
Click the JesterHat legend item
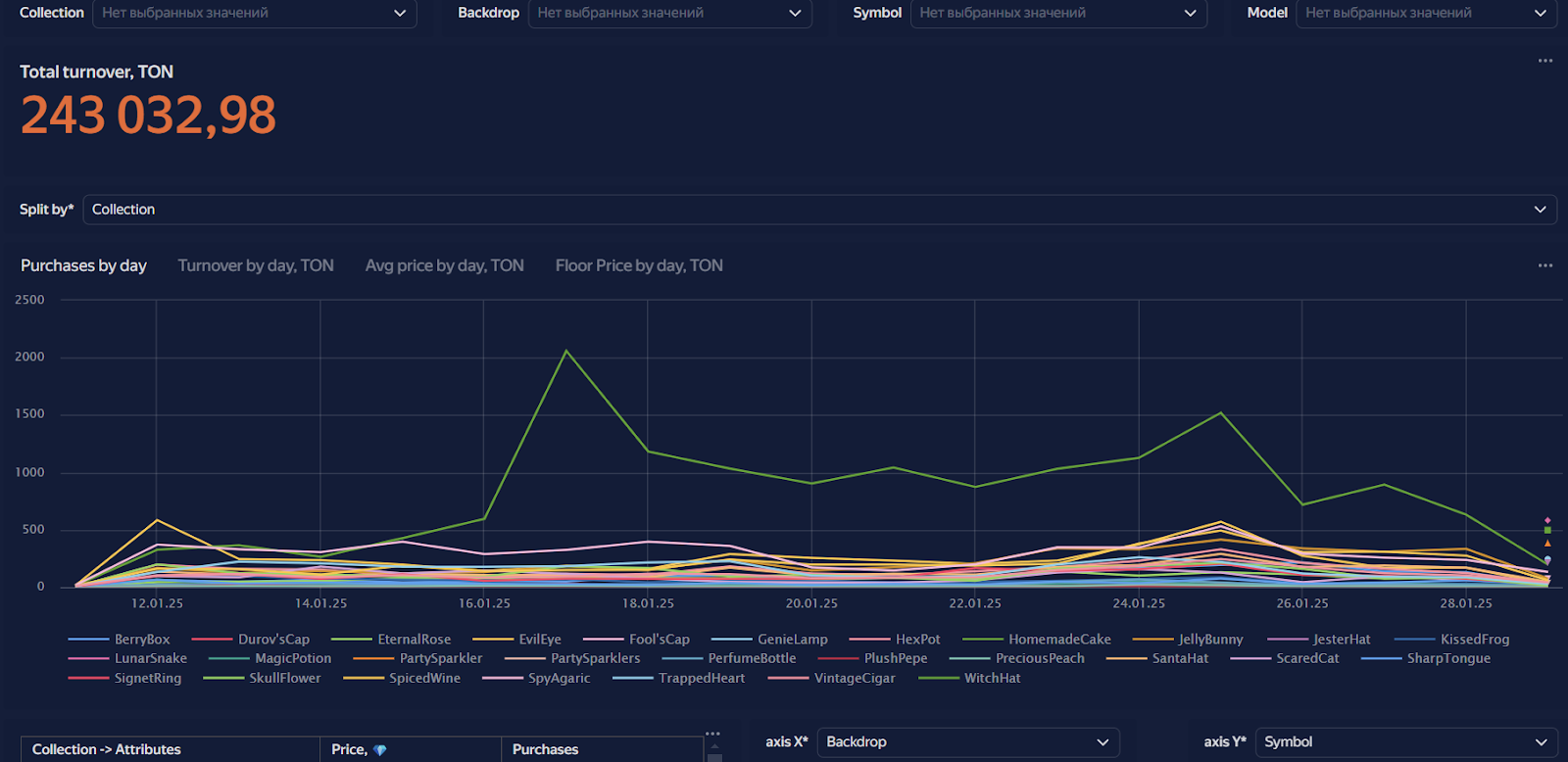(1319, 640)
